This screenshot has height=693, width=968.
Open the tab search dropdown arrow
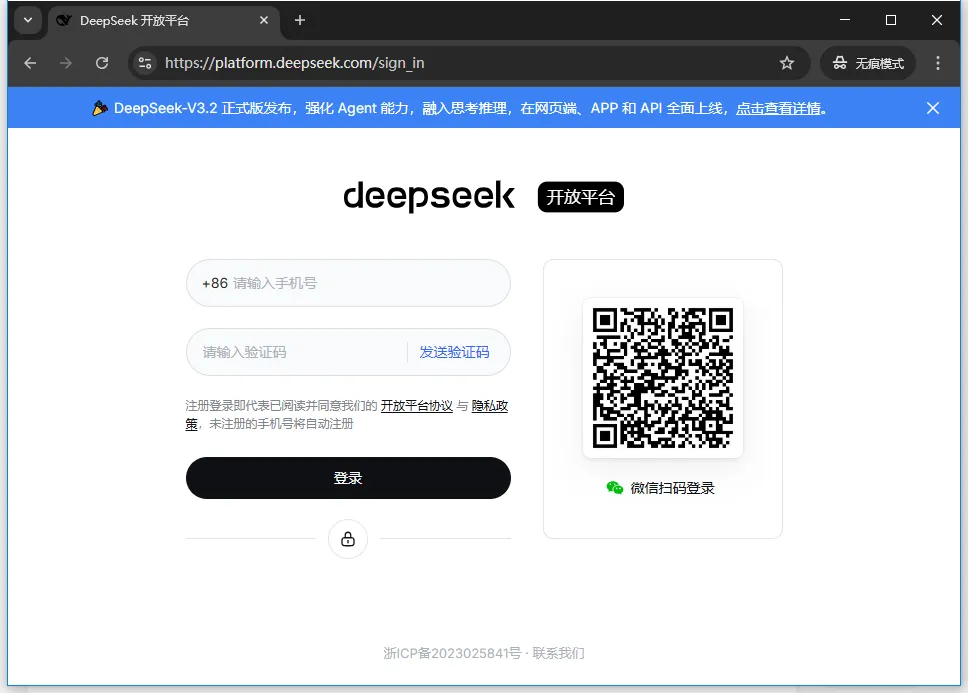tap(28, 20)
